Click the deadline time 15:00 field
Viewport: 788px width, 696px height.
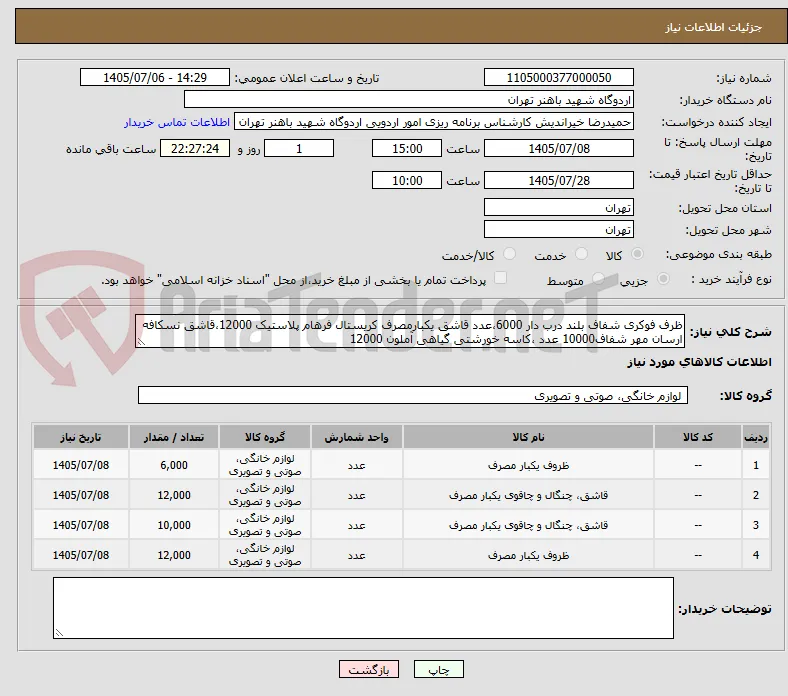click(x=407, y=148)
